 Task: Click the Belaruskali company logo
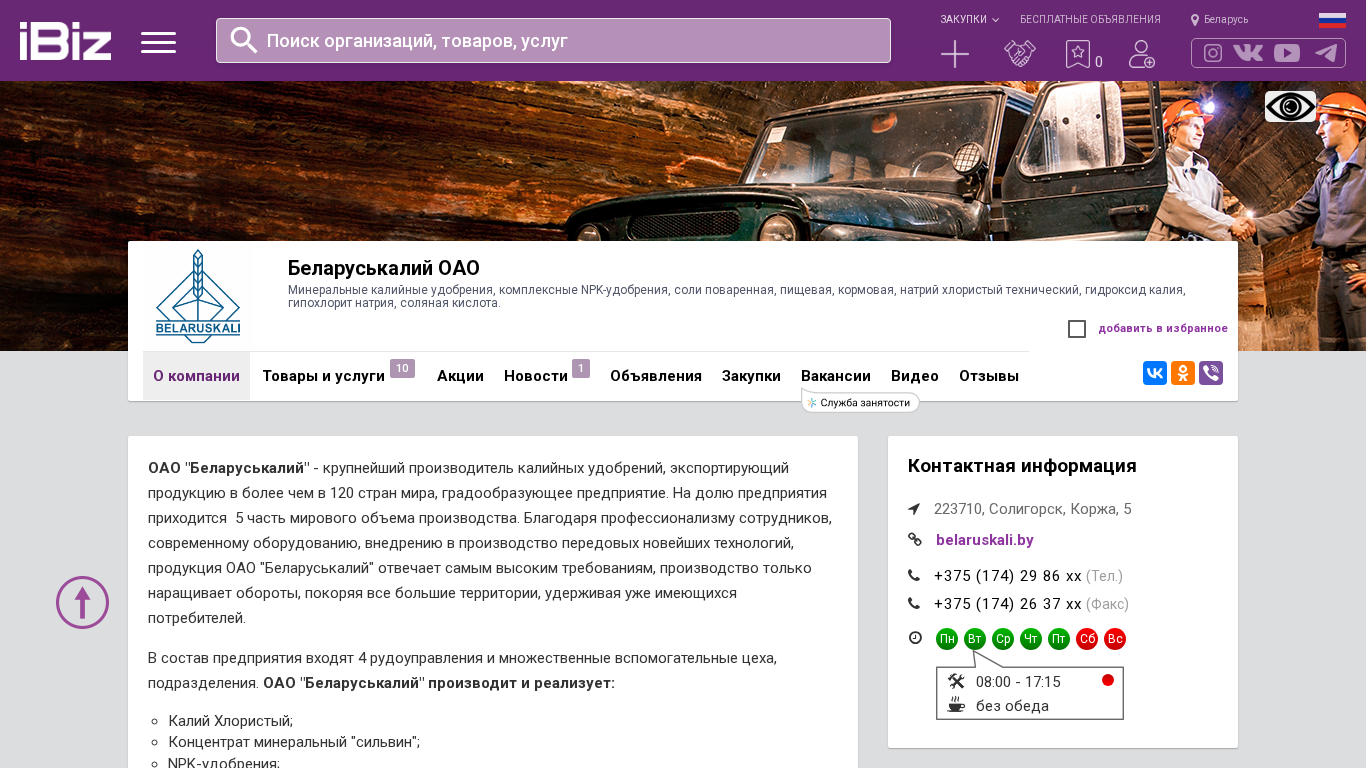click(x=198, y=296)
